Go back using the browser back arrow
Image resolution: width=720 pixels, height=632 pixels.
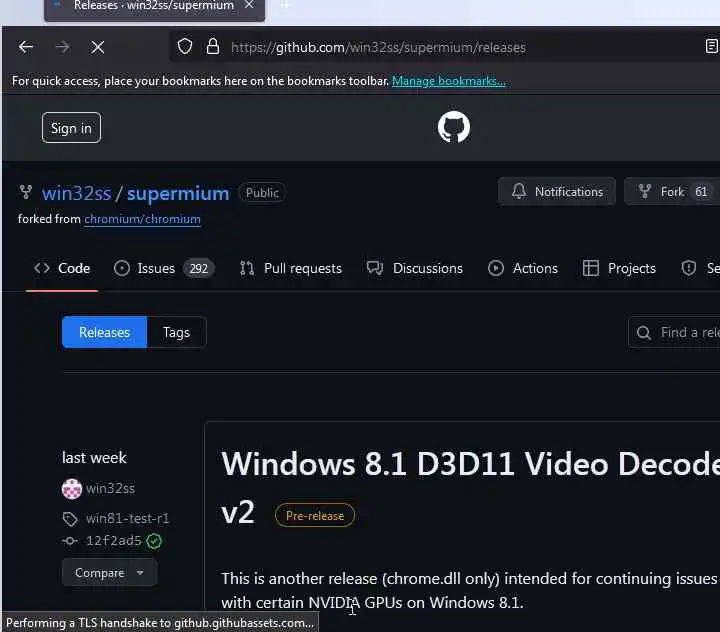pyautogui.click(x=26, y=47)
